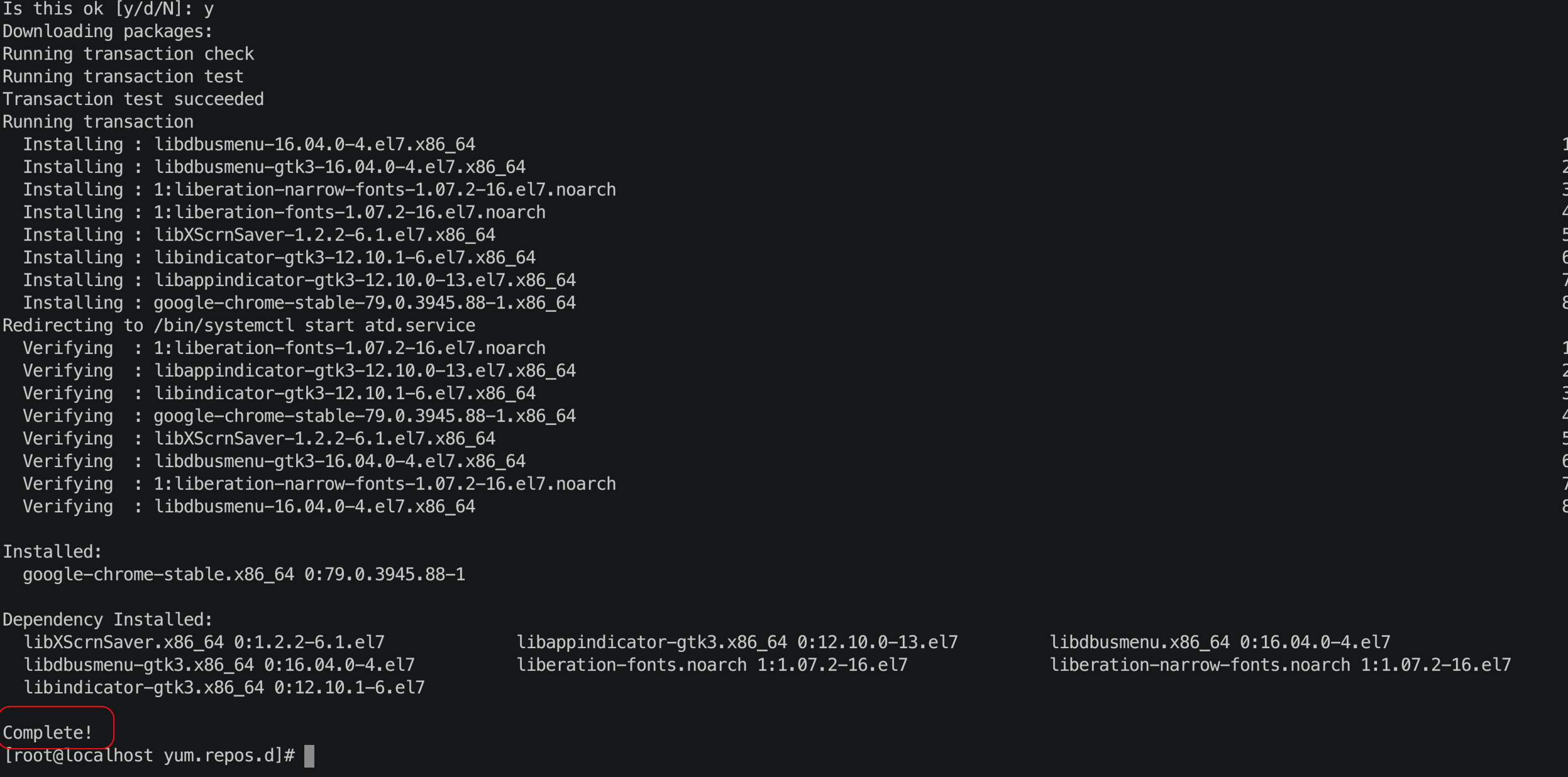Click 'Installed:' heading line
This screenshot has width=1568, height=777.
tap(52, 552)
